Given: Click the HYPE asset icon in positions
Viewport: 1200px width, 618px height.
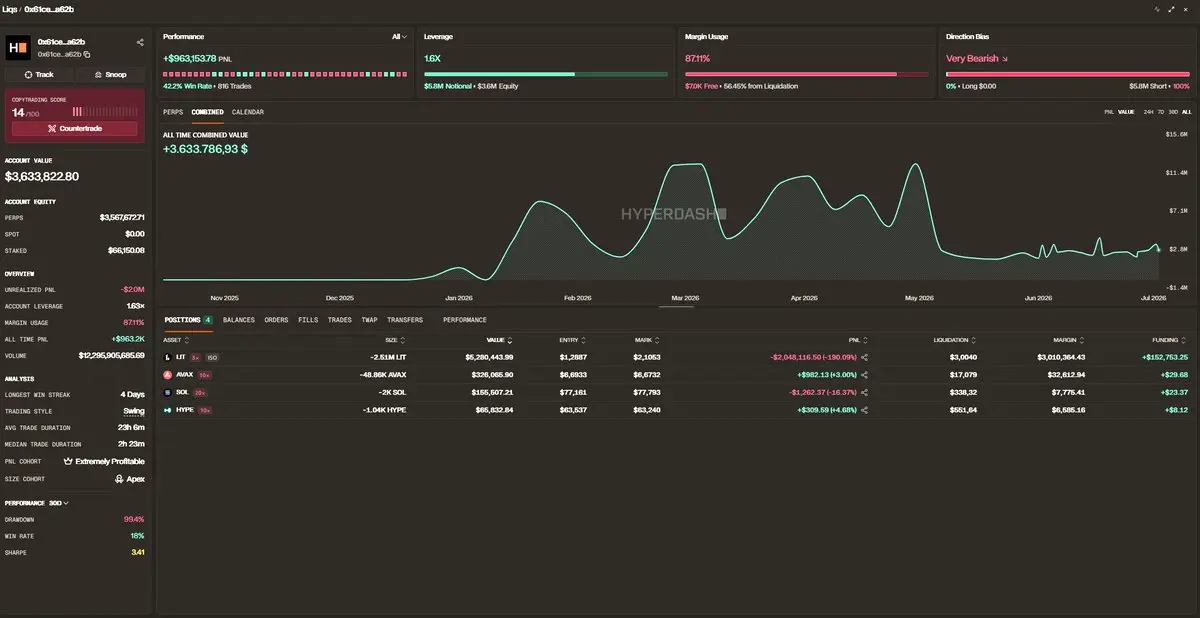Looking at the screenshot, I should 167,410.
